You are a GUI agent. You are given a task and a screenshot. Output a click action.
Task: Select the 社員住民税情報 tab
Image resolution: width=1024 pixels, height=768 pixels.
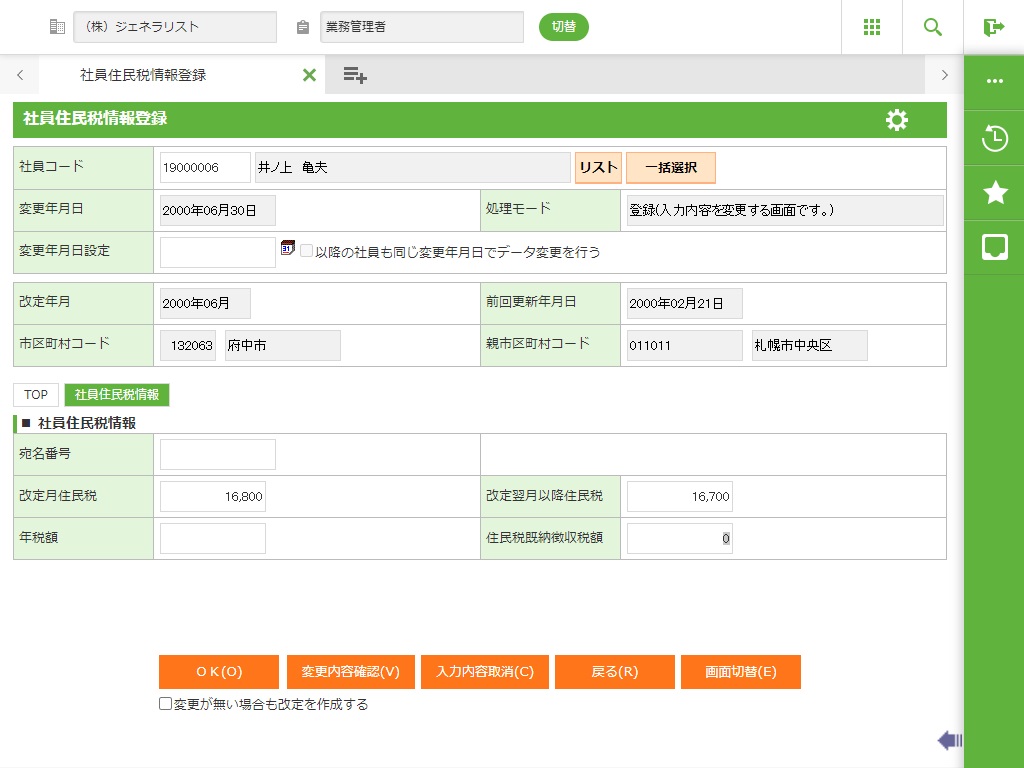(117, 395)
